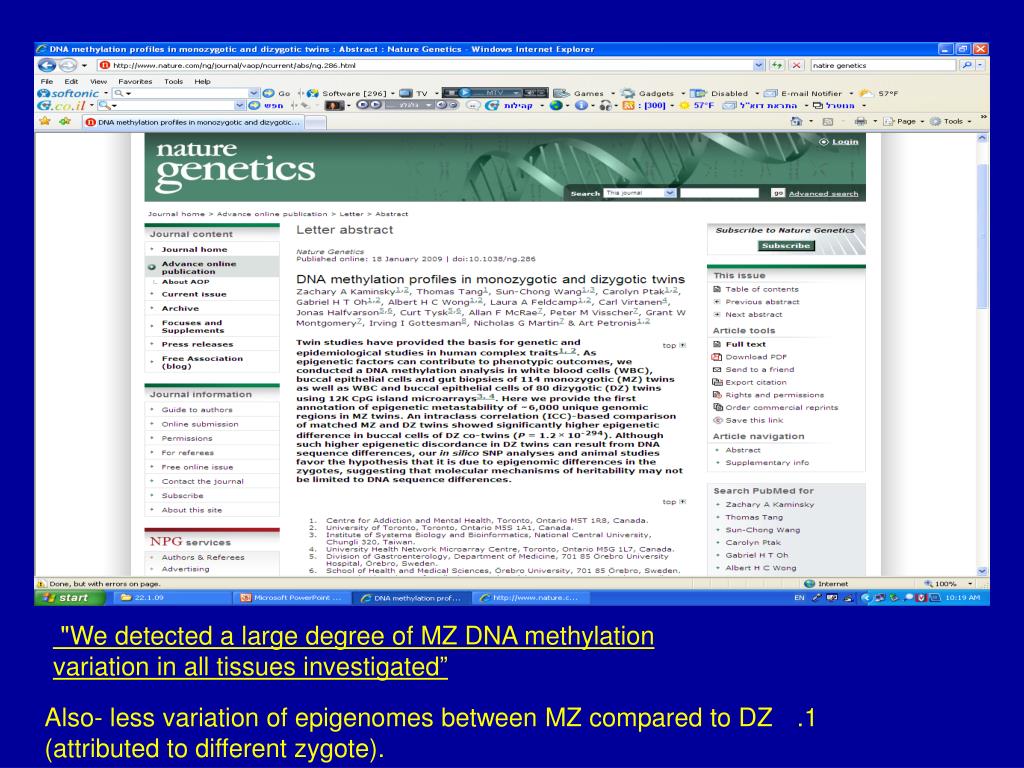Screen dimensions: 1024x768
Task: Click the Print icon in command bar
Action: [x=861, y=121]
